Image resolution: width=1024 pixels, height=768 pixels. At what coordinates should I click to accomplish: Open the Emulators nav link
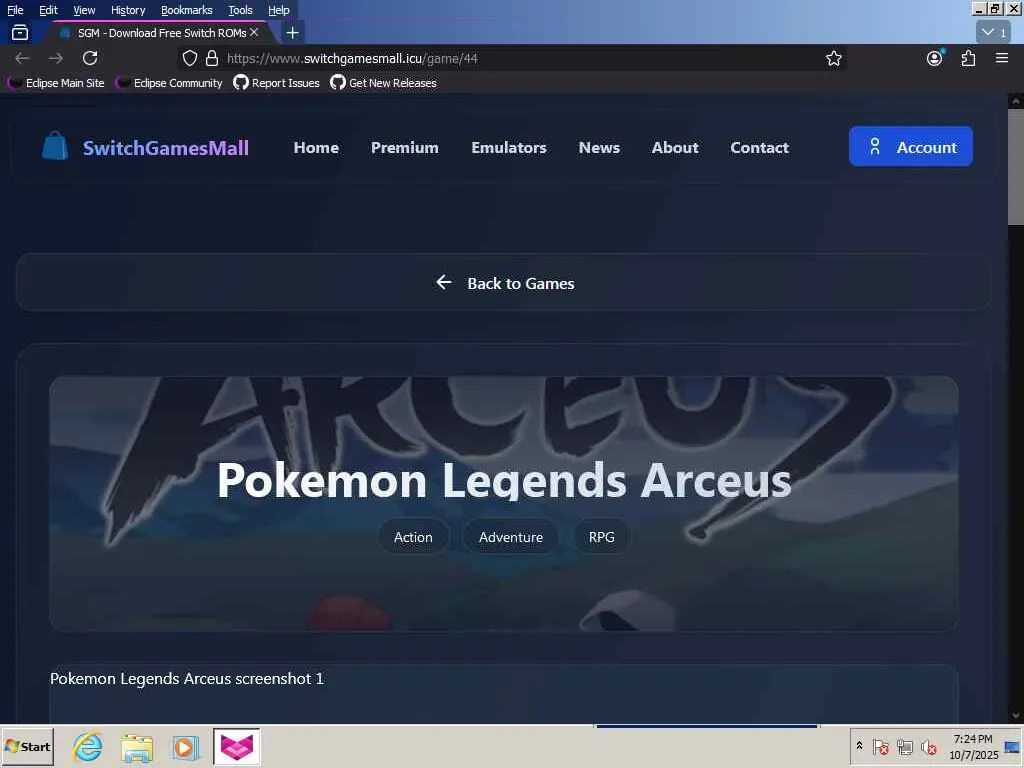[x=509, y=148]
